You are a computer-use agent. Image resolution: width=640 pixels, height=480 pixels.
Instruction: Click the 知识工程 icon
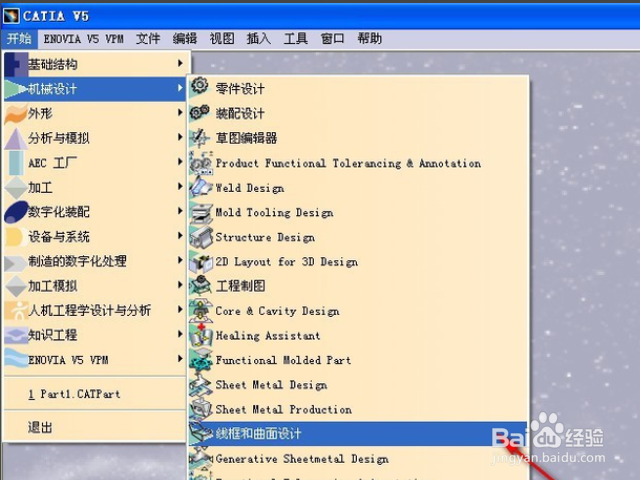click(x=16, y=336)
